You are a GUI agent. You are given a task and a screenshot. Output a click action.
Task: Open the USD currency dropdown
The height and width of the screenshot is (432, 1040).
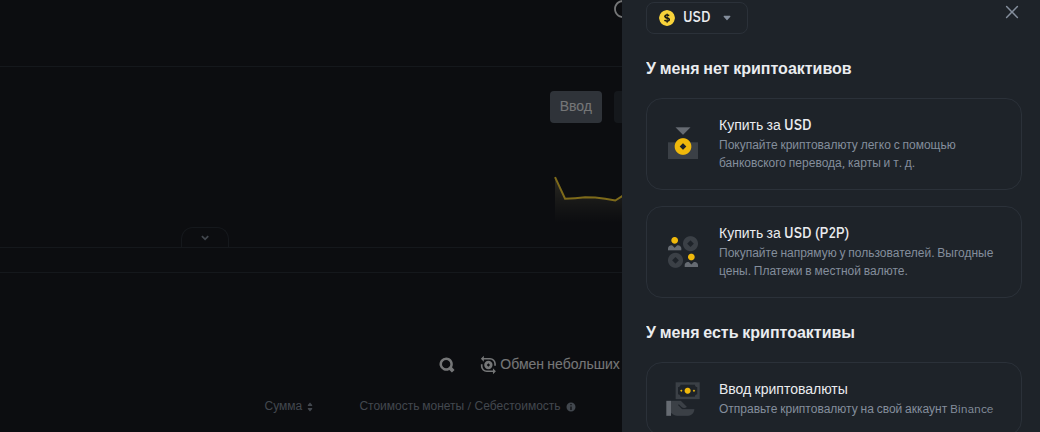pyautogui.click(x=697, y=18)
